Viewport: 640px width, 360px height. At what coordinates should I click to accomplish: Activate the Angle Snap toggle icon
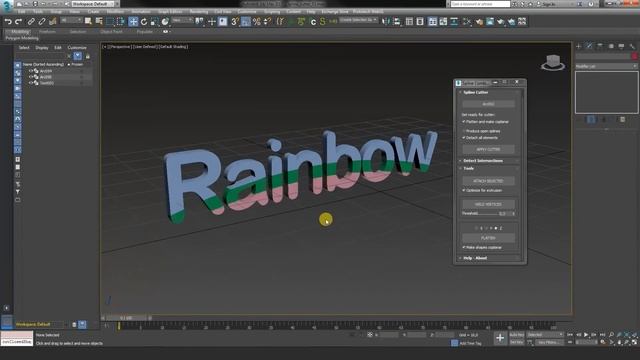point(246,22)
